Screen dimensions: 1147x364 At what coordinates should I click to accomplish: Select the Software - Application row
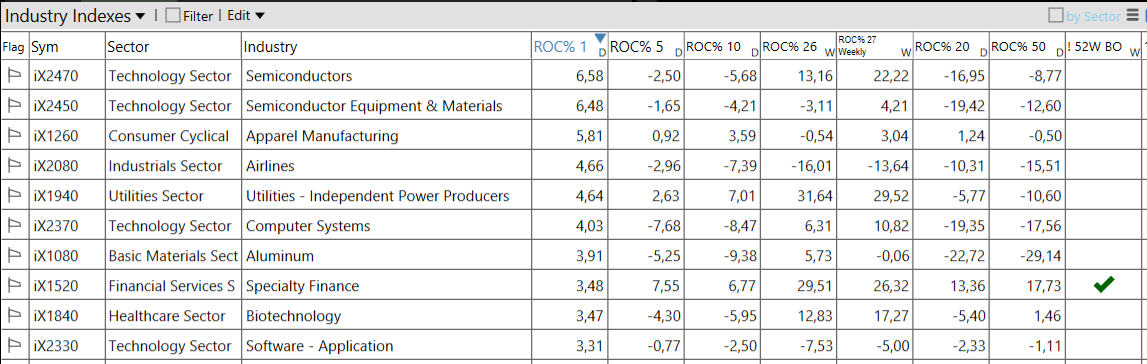pyautogui.click(x=574, y=346)
